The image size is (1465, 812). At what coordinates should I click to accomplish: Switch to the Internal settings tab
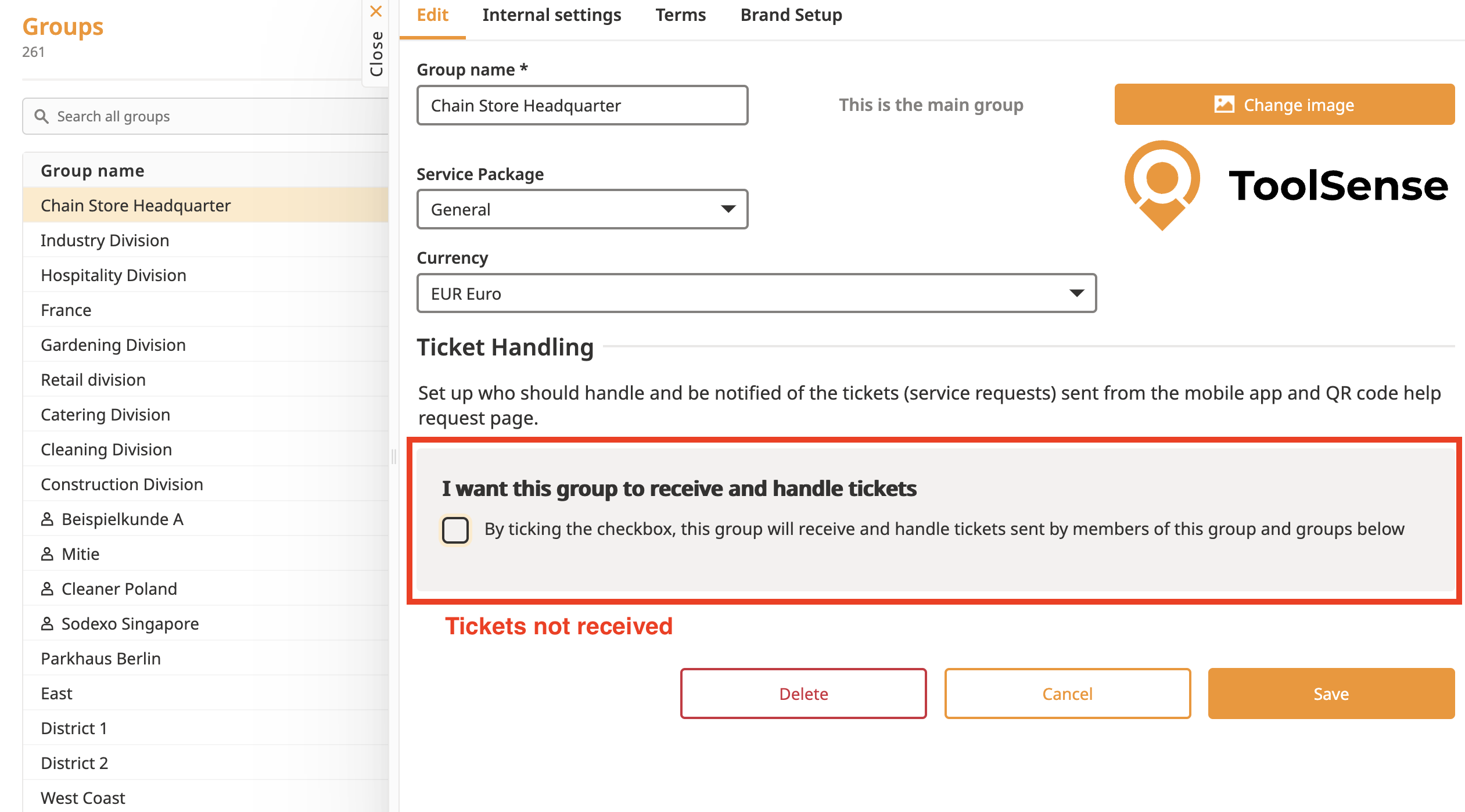tap(551, 15)
